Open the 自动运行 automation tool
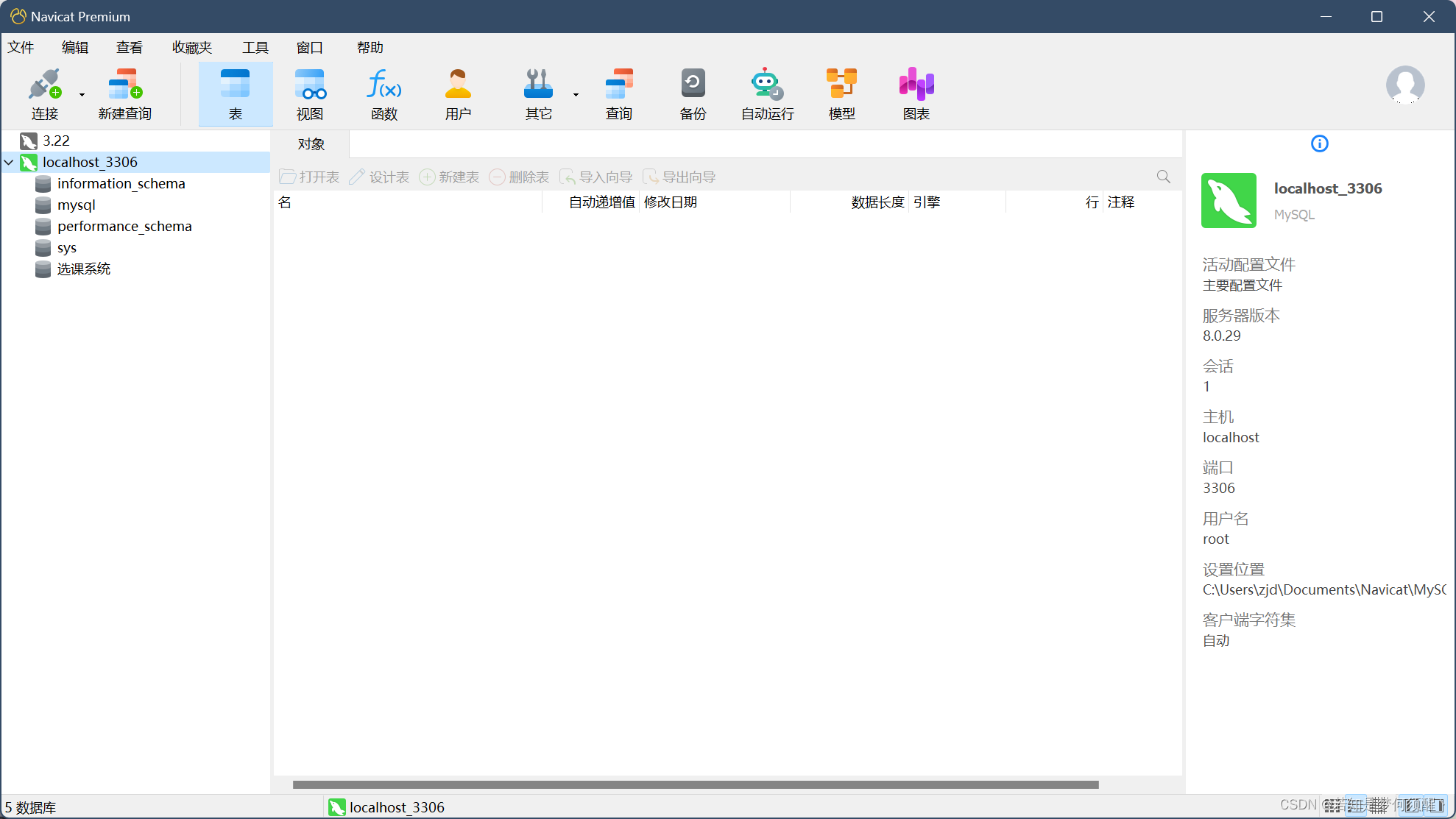This screenshot has width=1456, height=819. (766, 93)
